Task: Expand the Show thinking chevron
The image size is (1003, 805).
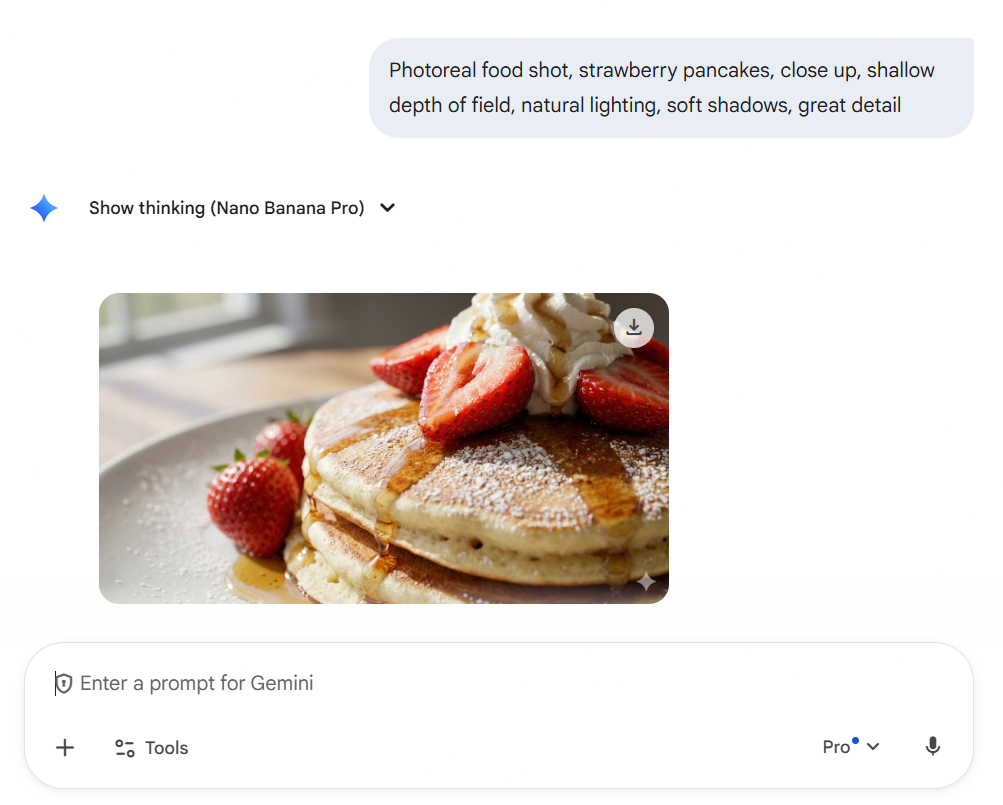Action: click(388, 208)
